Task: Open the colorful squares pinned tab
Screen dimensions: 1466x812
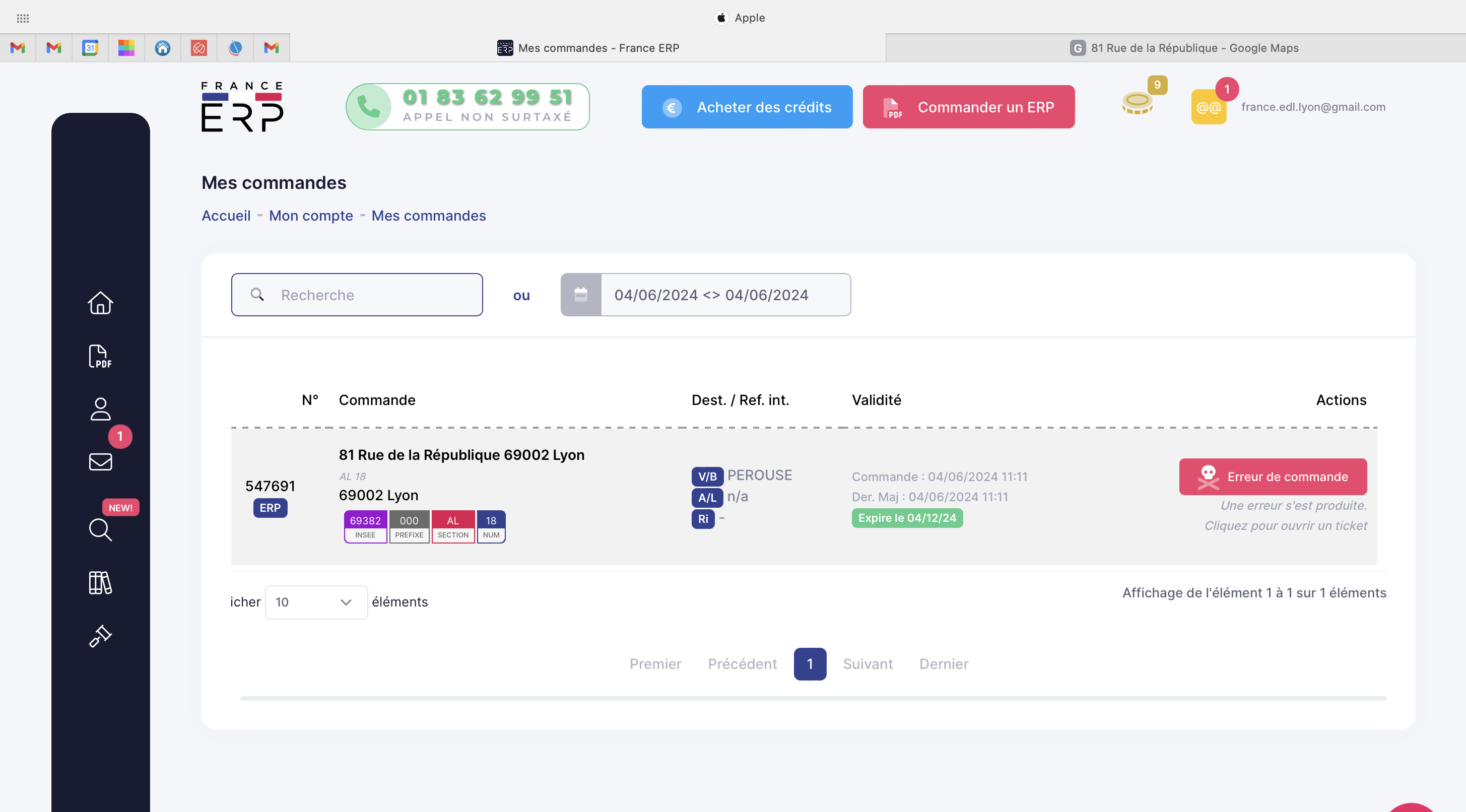Action: pyautogui.click(x=126, y=48)
